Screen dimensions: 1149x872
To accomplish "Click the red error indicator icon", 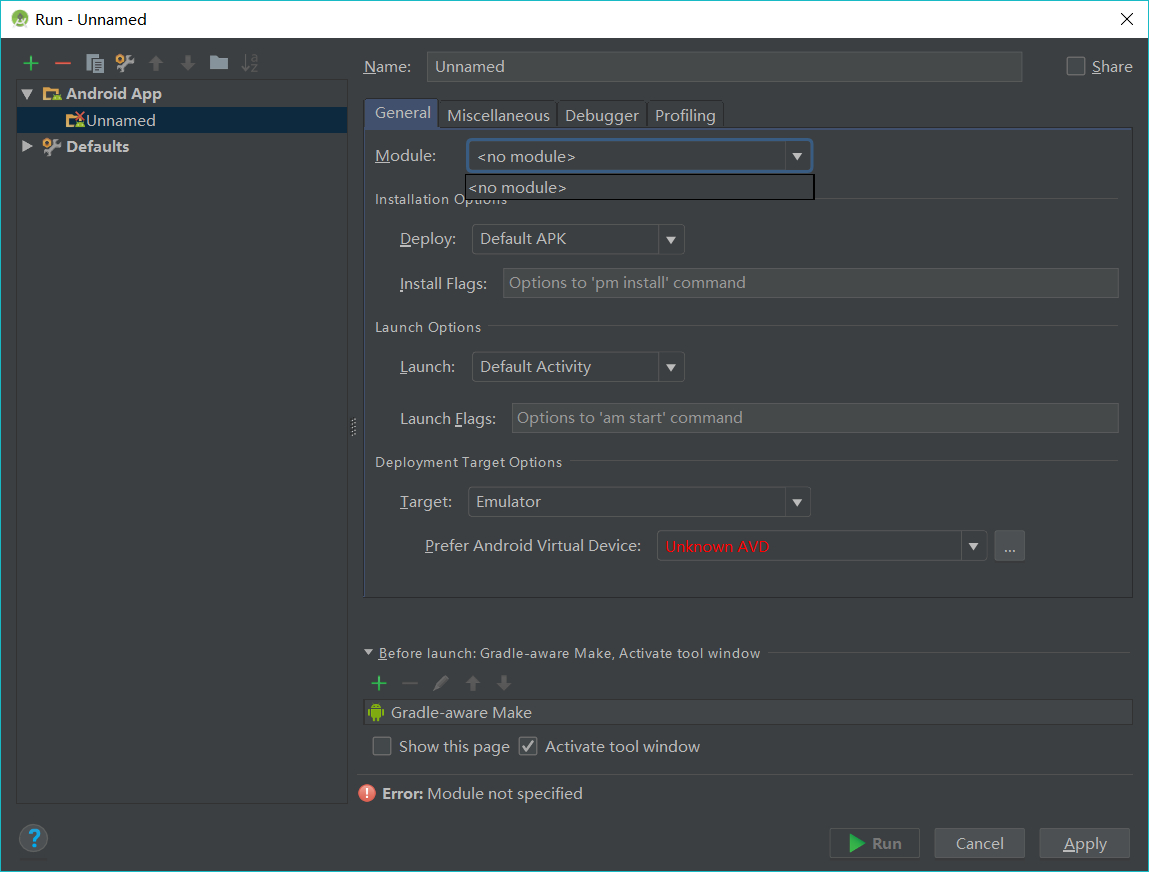I will pos(367,794).
